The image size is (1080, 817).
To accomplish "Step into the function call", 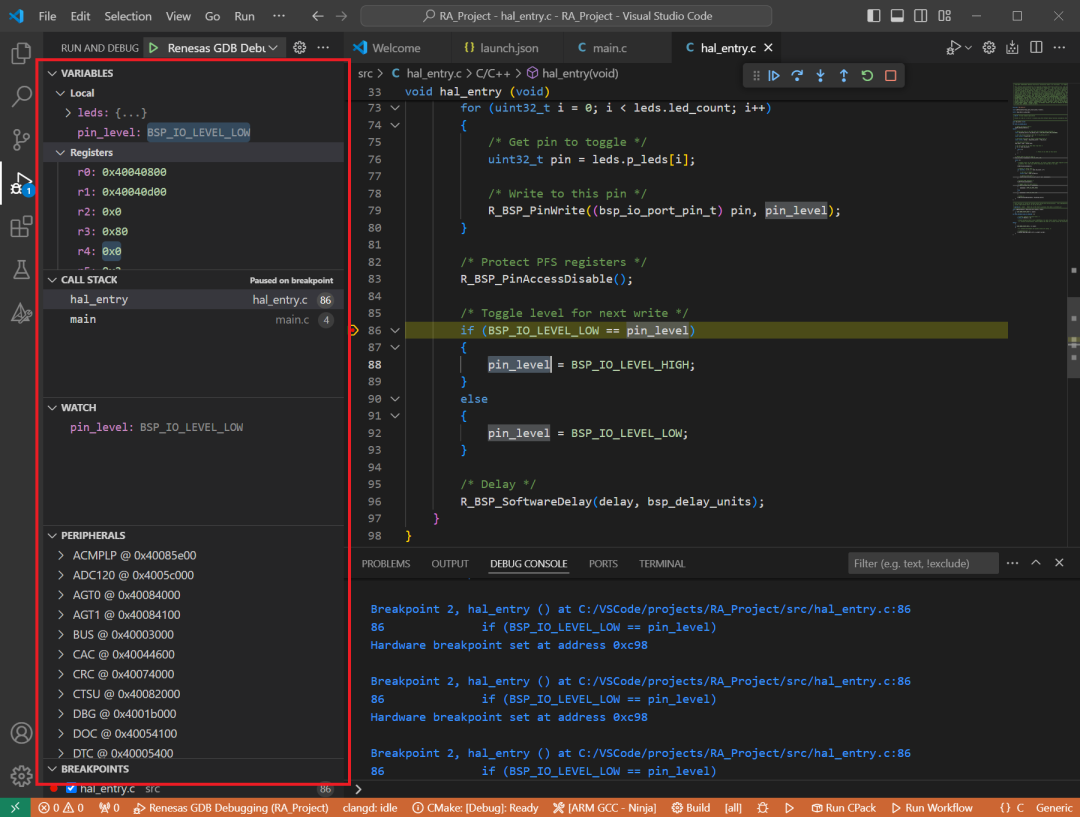I will click(x=820, y=76).
